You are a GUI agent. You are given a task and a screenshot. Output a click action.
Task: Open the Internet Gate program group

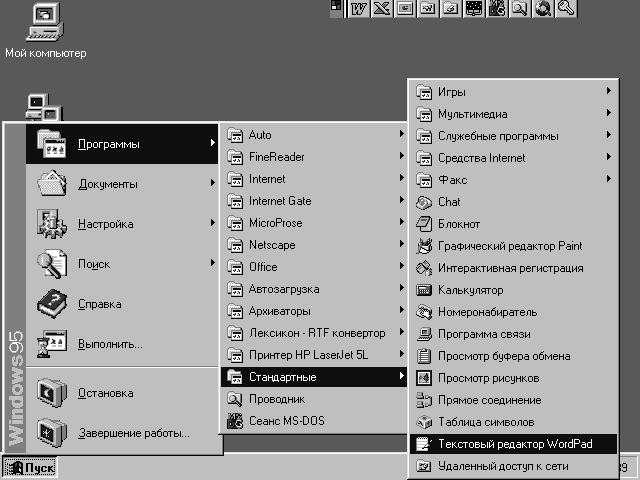click(x=313, y=201)
